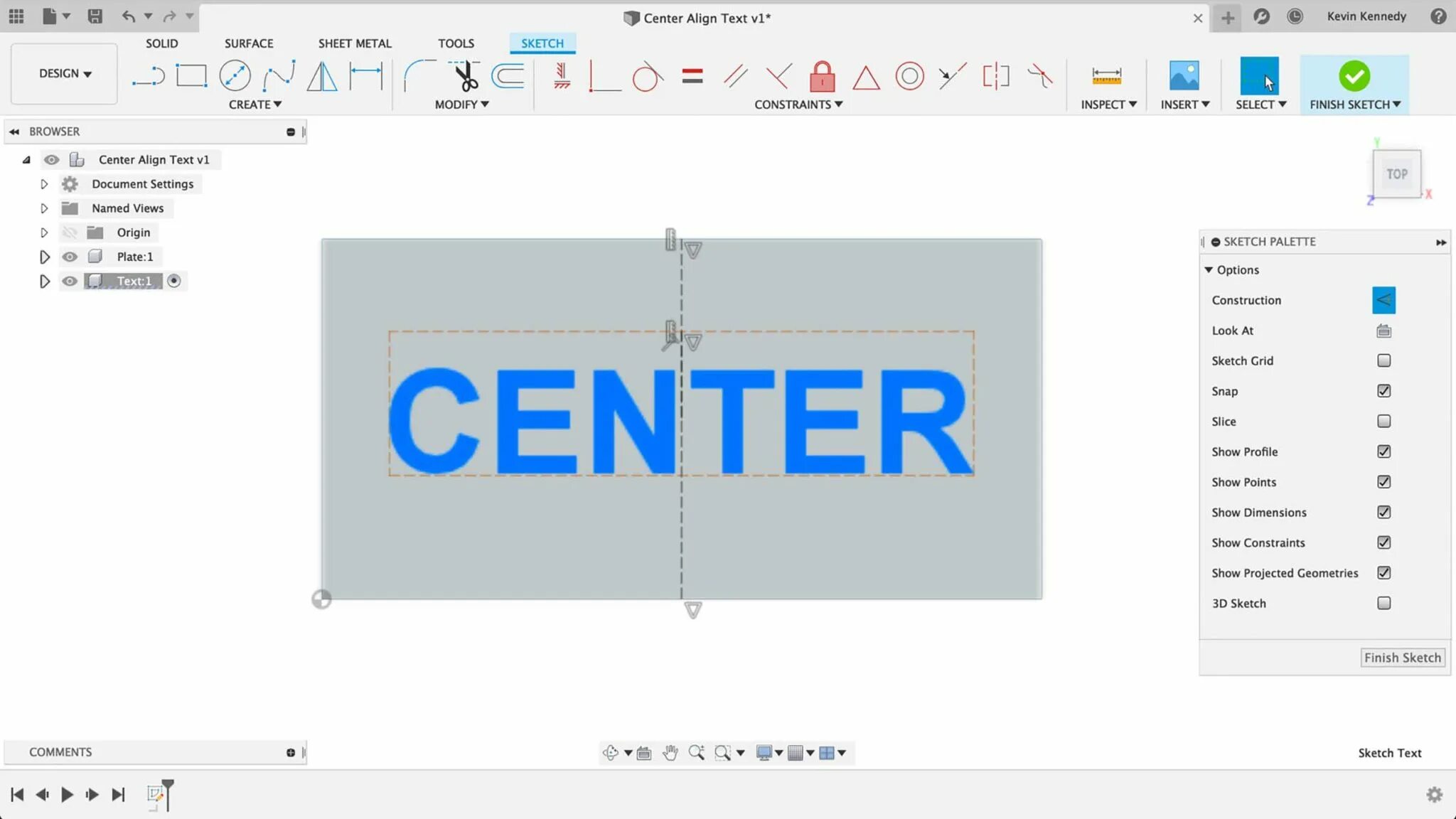This screenshot has width=1456, height=819.
Task: Expand the Document Settings tree node
Action: click(x=44, y=184)
